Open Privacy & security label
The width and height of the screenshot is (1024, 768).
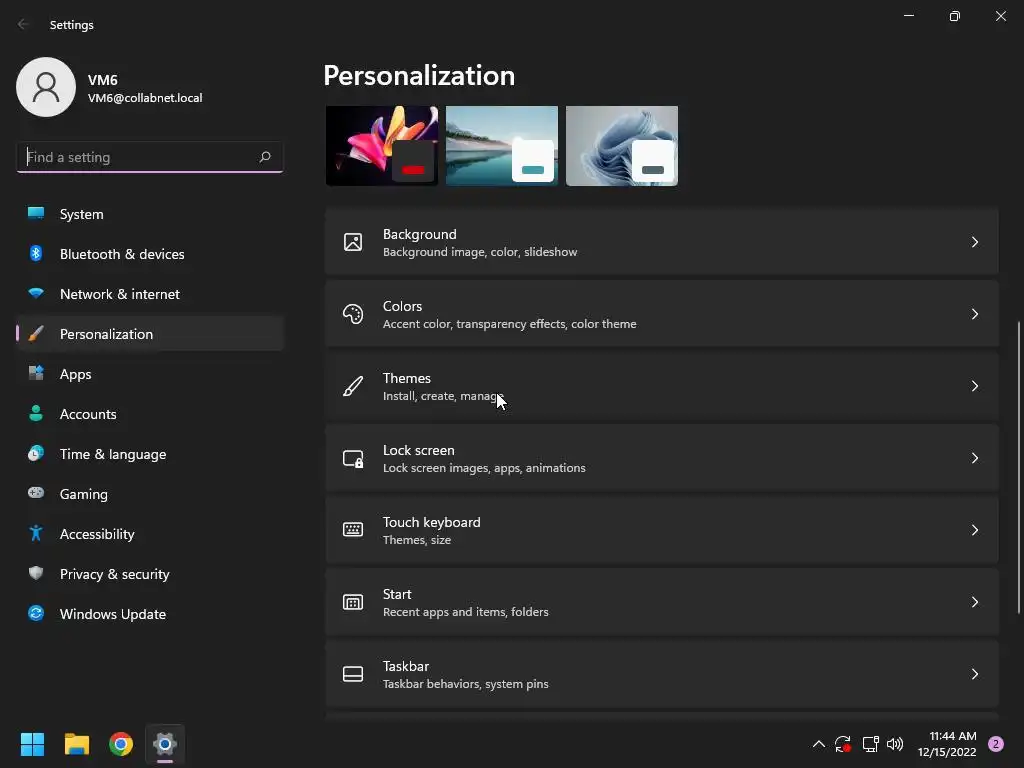[x=114, y=574]
